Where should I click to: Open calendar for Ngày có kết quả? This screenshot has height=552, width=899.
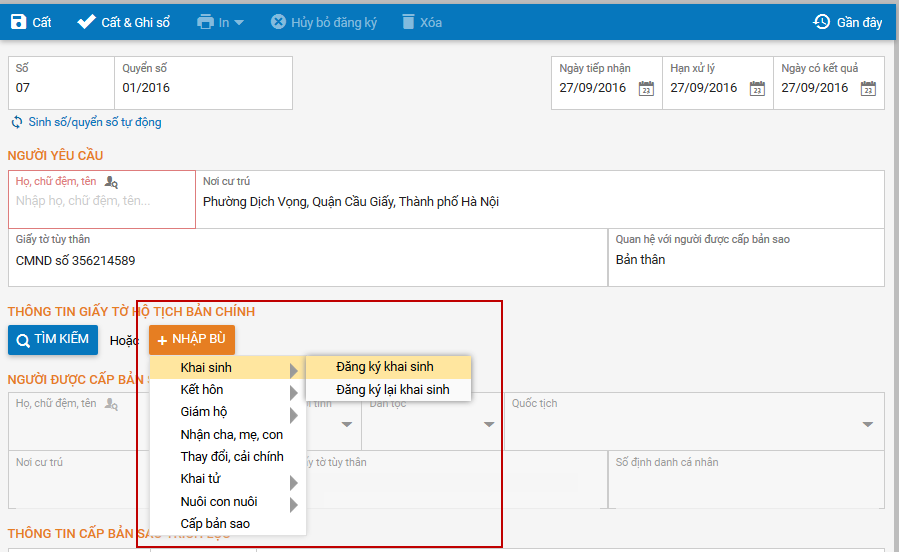(868, 89)
